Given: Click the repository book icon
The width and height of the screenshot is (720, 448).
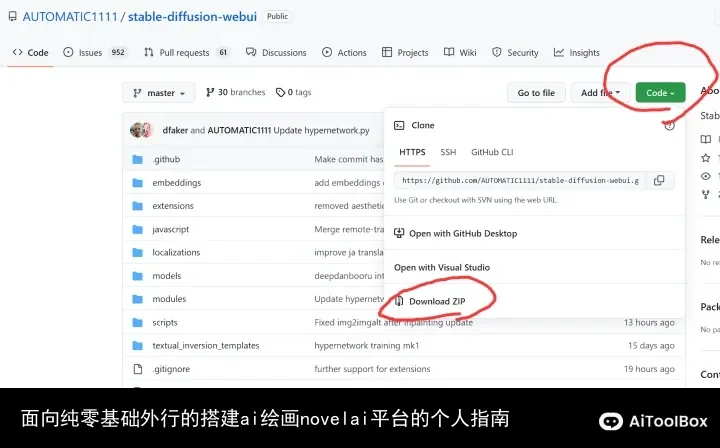Looking at the screenshot, I should point(13,17).
